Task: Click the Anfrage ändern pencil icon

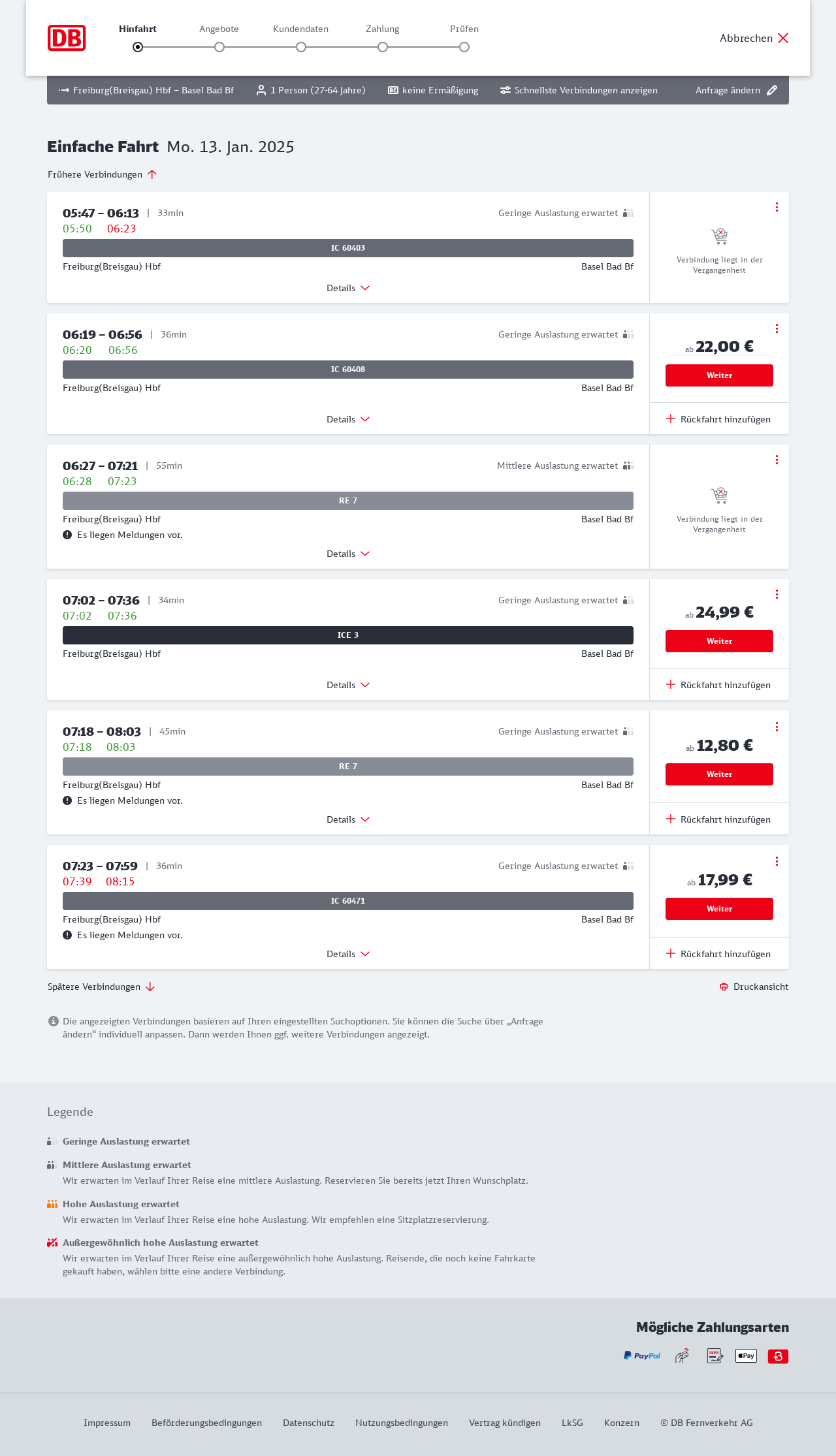Action: point(772,90)
